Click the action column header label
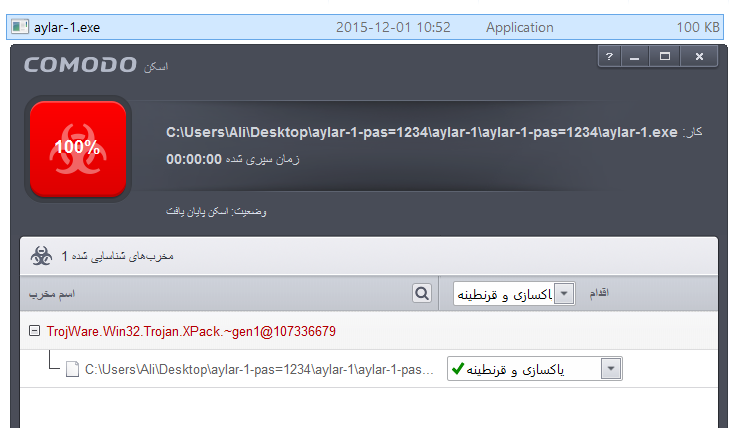Screen dimensions: 731x428 (x=599, y=293)
